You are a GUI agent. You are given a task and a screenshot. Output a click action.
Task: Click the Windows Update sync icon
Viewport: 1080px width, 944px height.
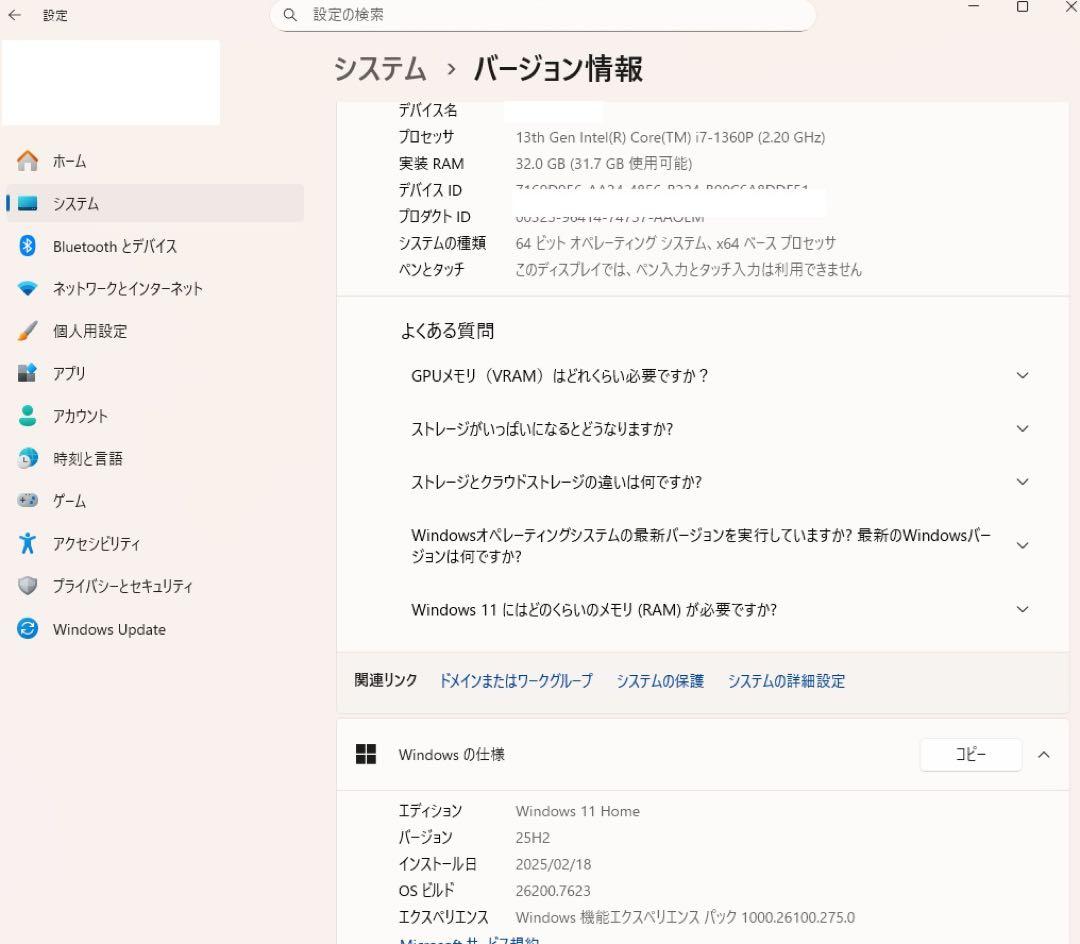pos(28,629)
